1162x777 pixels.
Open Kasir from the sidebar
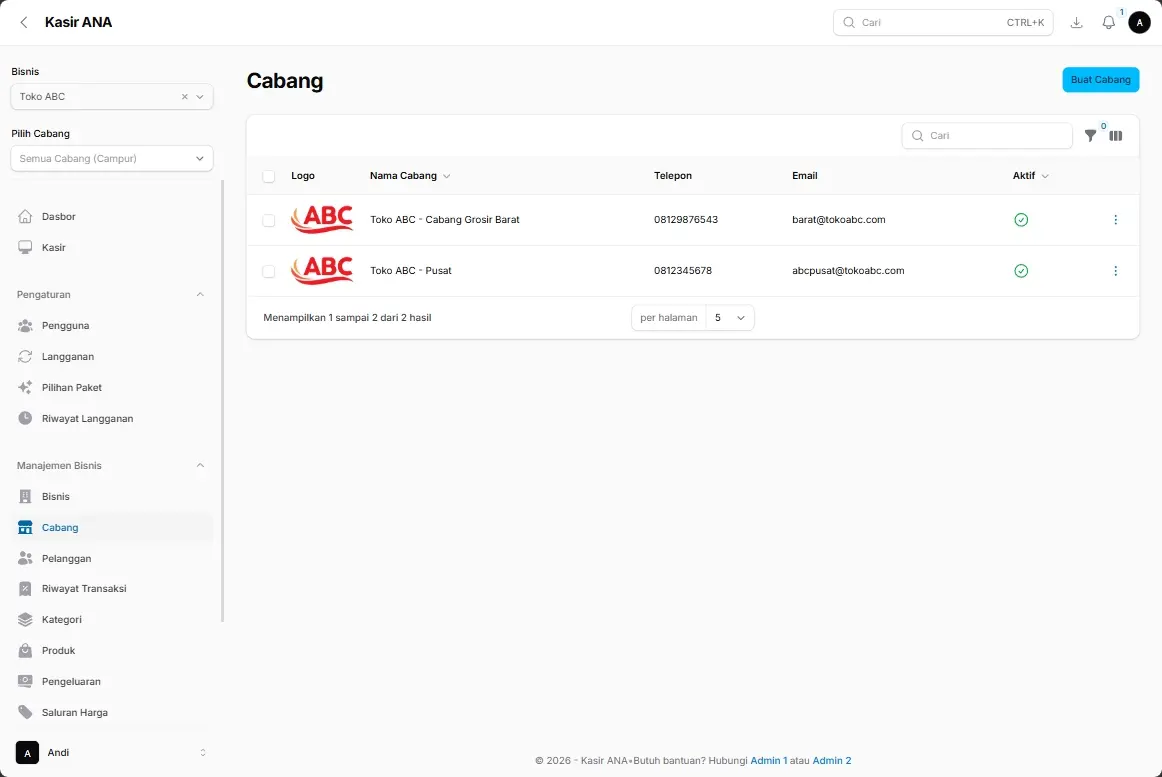point(112,248)
